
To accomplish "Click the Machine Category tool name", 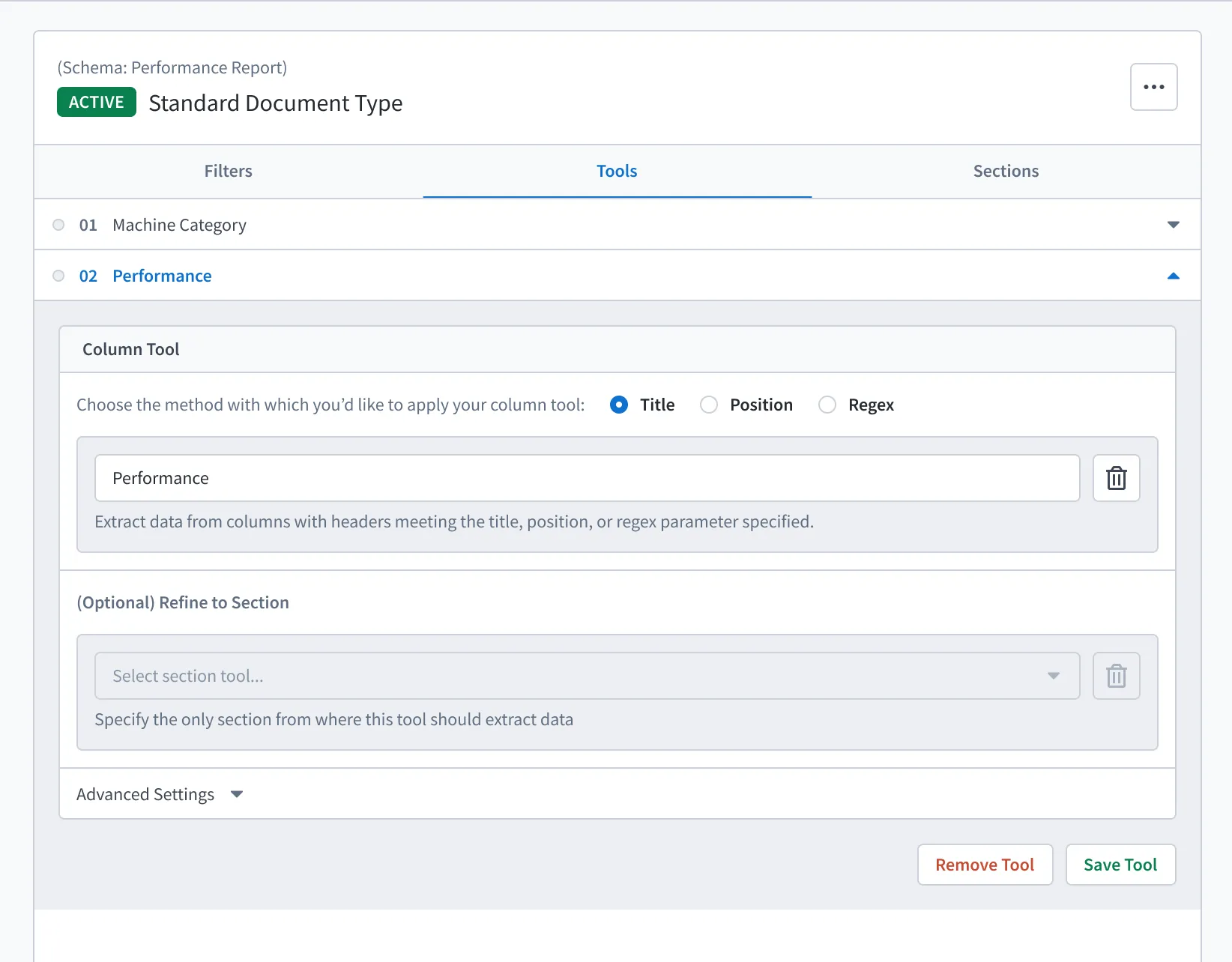I will [179, 225].
